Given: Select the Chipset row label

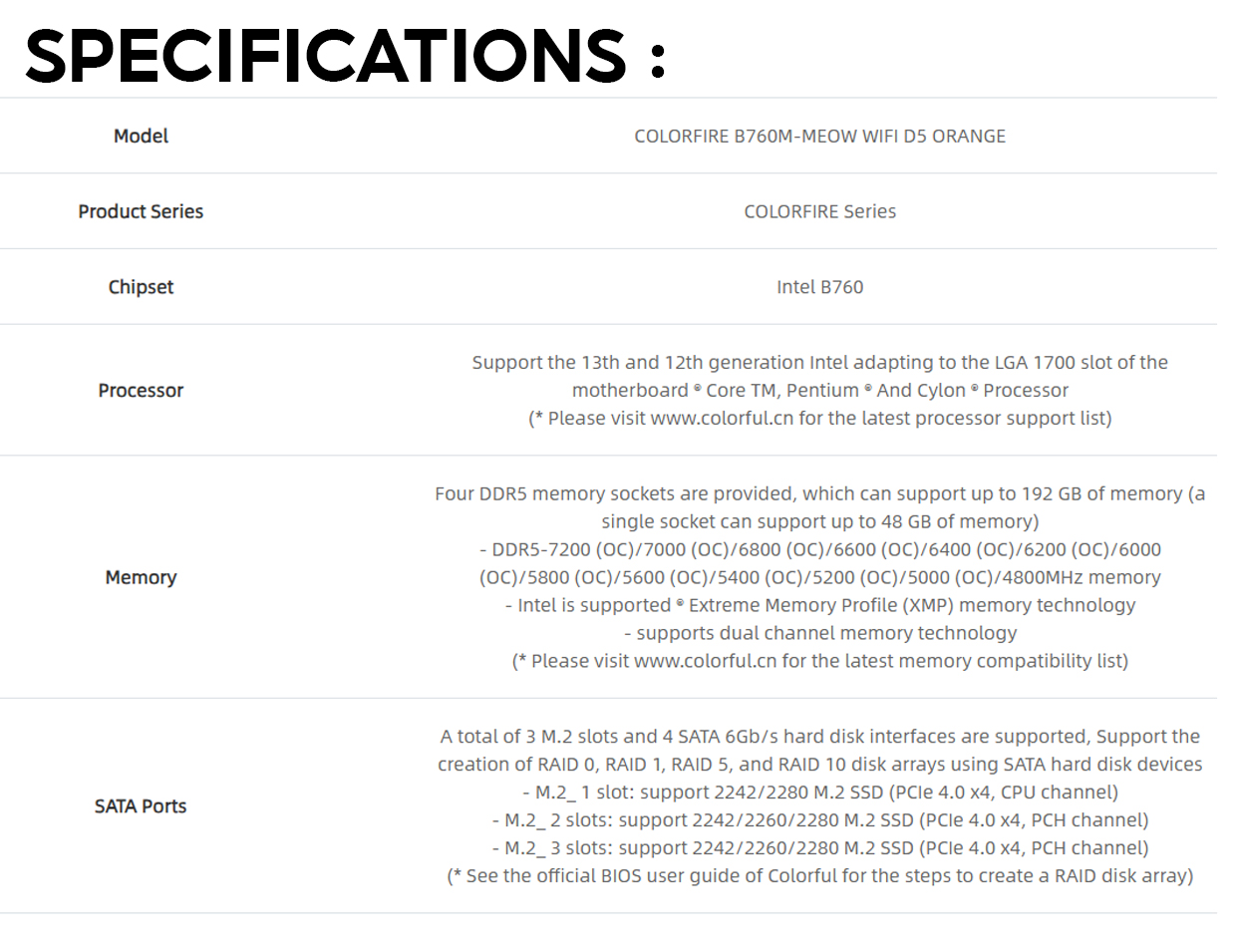Looking at the screenshot, I should 141,287.
